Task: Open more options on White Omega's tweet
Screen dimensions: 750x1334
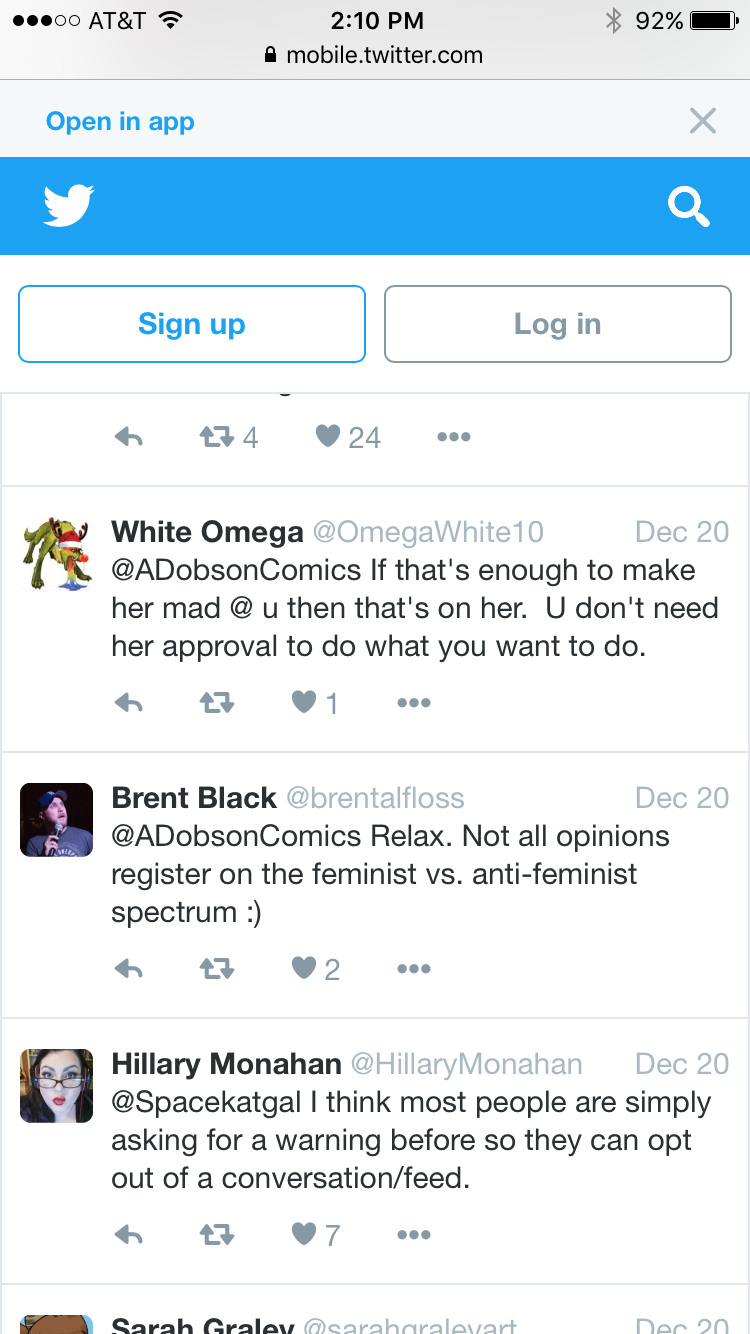Action: point(413,703)
